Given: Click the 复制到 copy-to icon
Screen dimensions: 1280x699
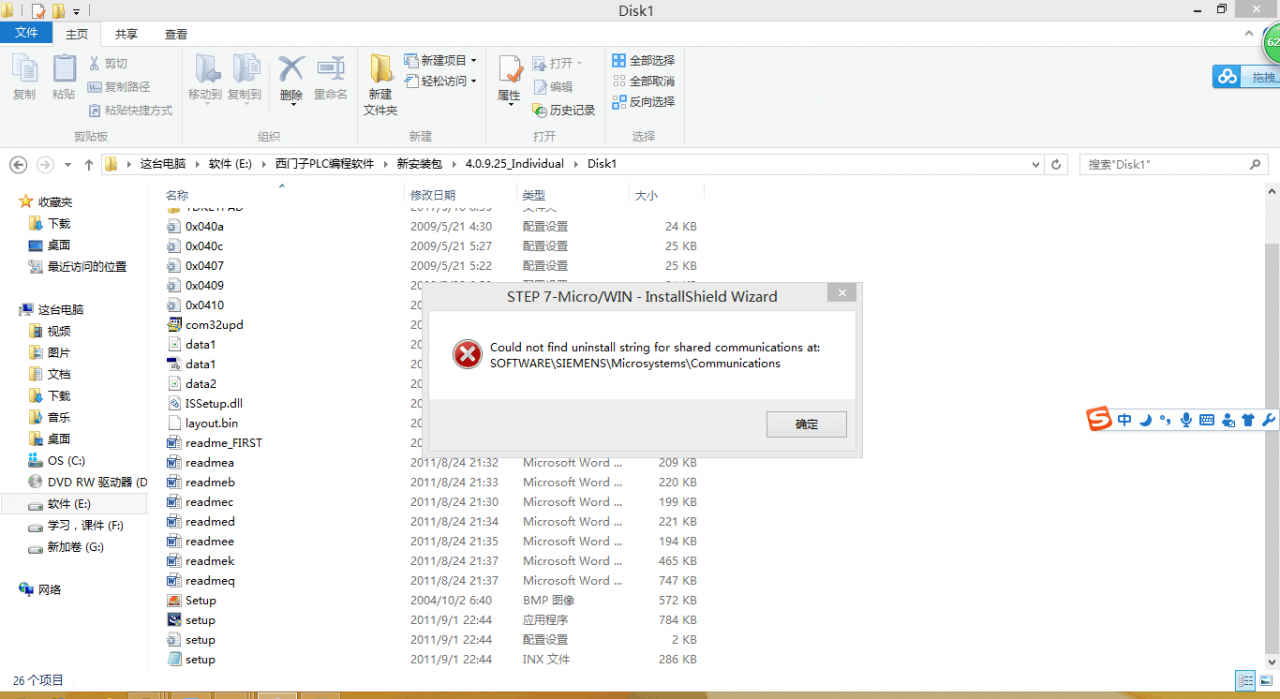Looking at the screenshot, I should 245,77.
